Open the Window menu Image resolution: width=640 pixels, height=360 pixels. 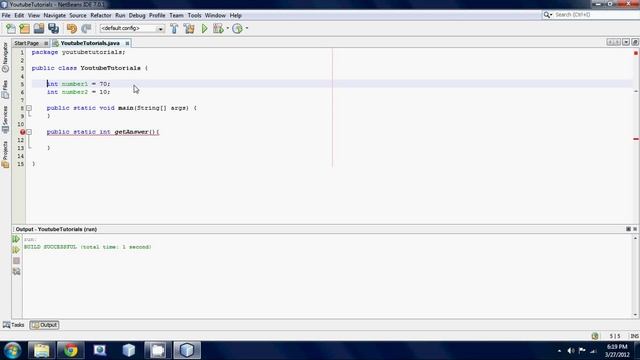(x=215, y=16)
